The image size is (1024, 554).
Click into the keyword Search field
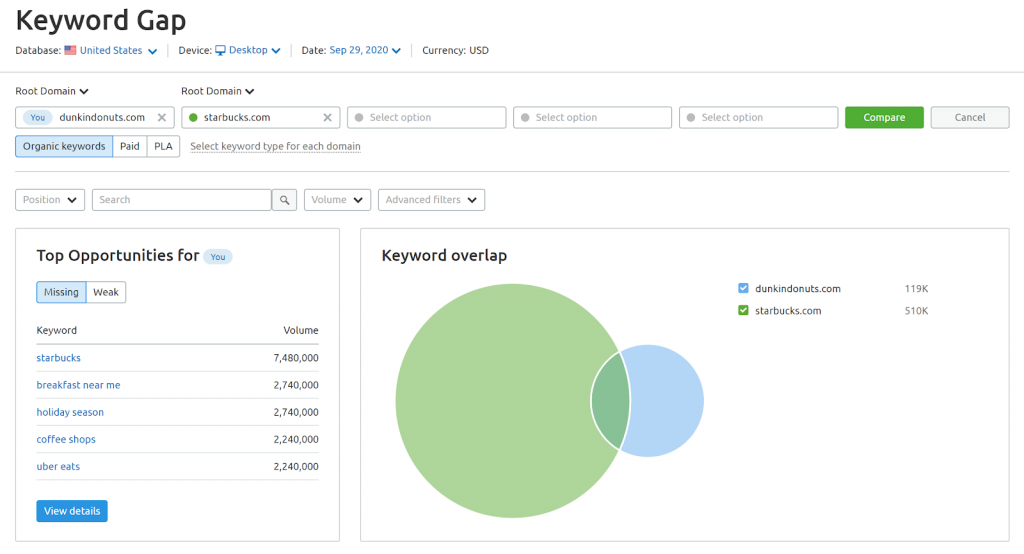tap(181, 200)
